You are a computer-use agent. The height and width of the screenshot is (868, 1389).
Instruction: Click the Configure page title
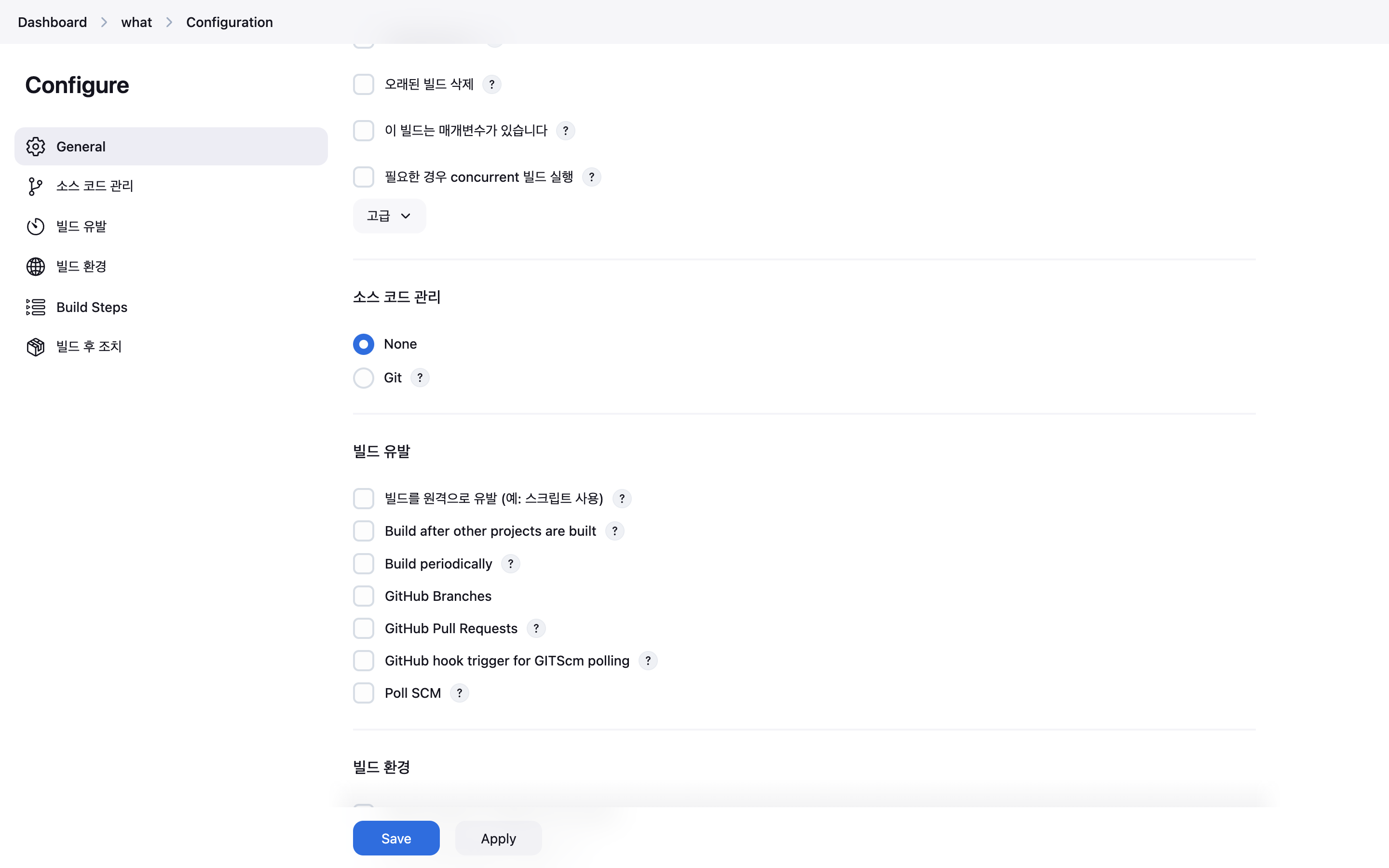77,85
